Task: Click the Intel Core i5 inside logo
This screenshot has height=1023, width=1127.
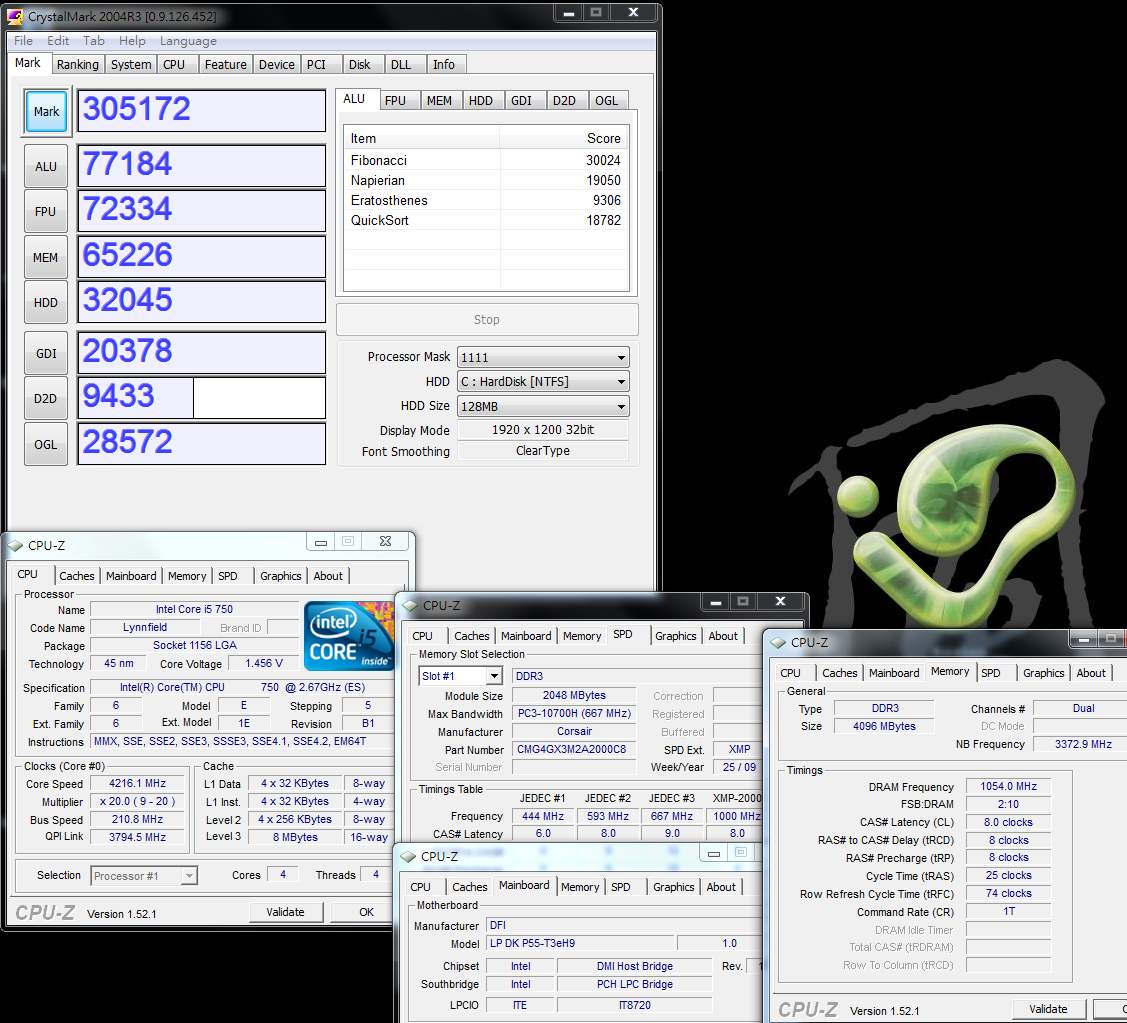Action: [349, 636]
